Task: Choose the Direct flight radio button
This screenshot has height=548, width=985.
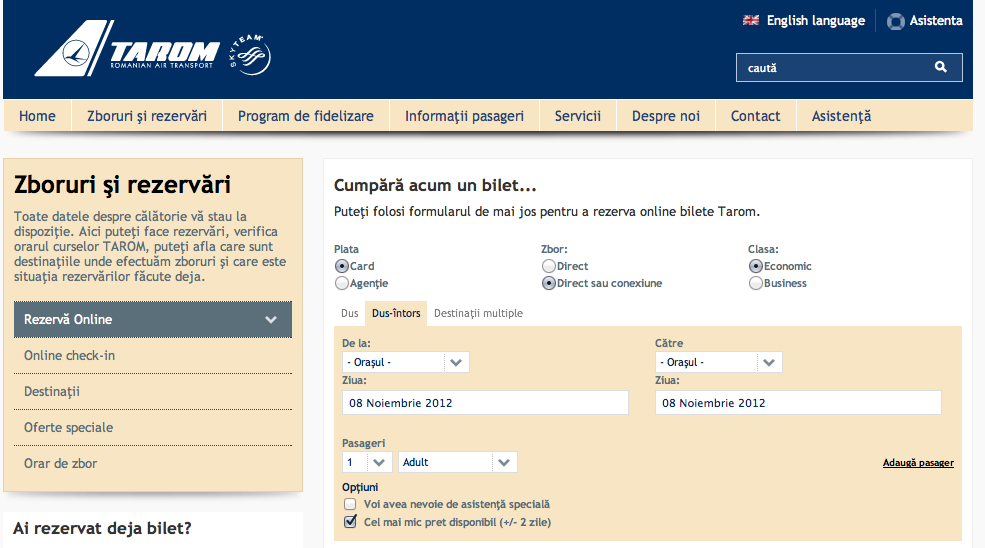Action: tap(549, 266)
